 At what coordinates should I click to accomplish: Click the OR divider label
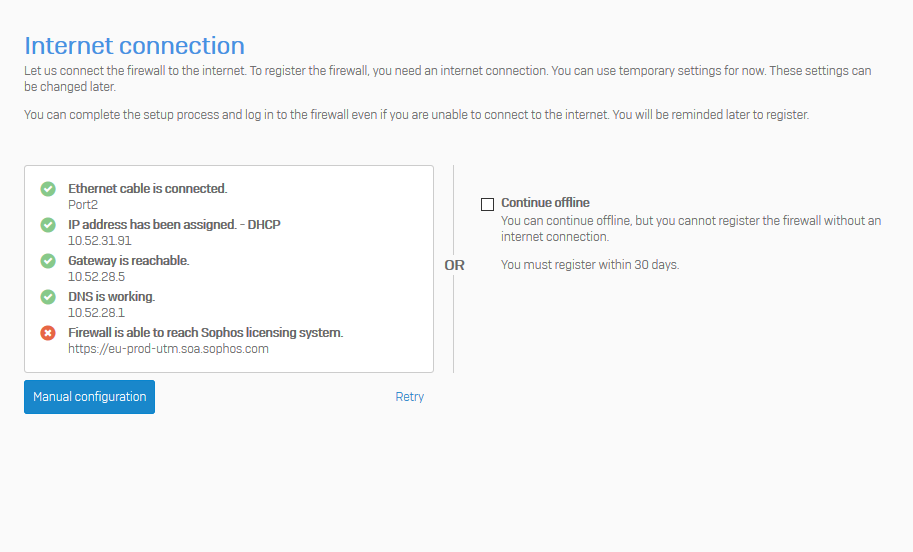click(454, 266)
